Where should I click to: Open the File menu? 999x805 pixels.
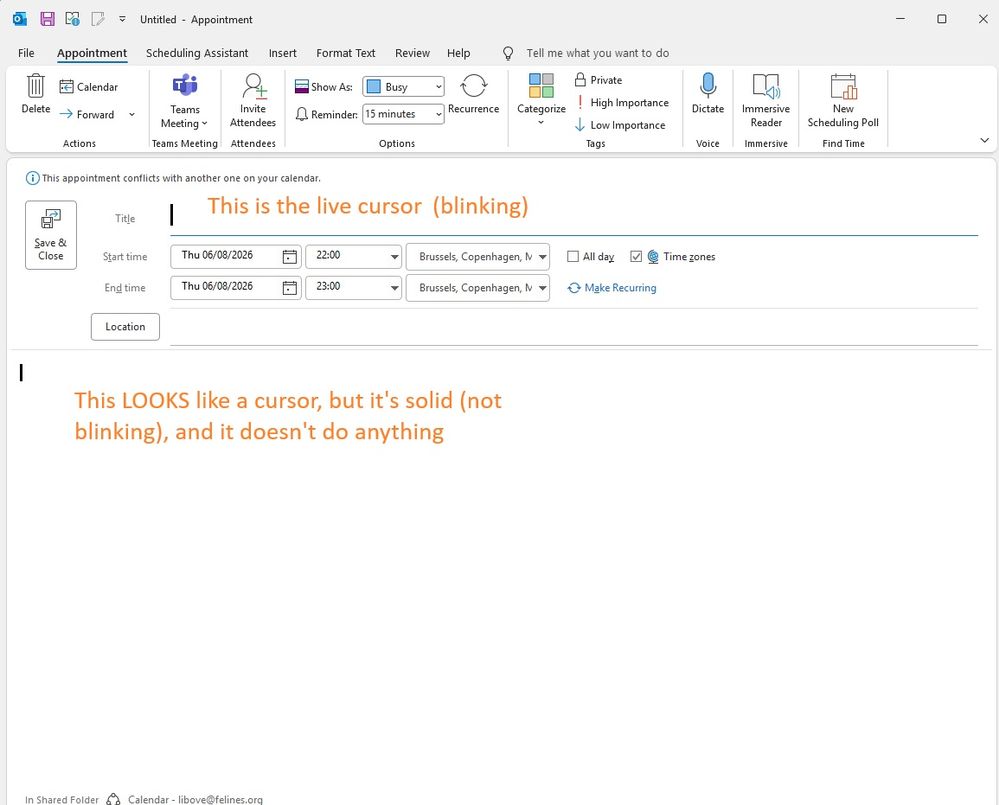[26, 53]
